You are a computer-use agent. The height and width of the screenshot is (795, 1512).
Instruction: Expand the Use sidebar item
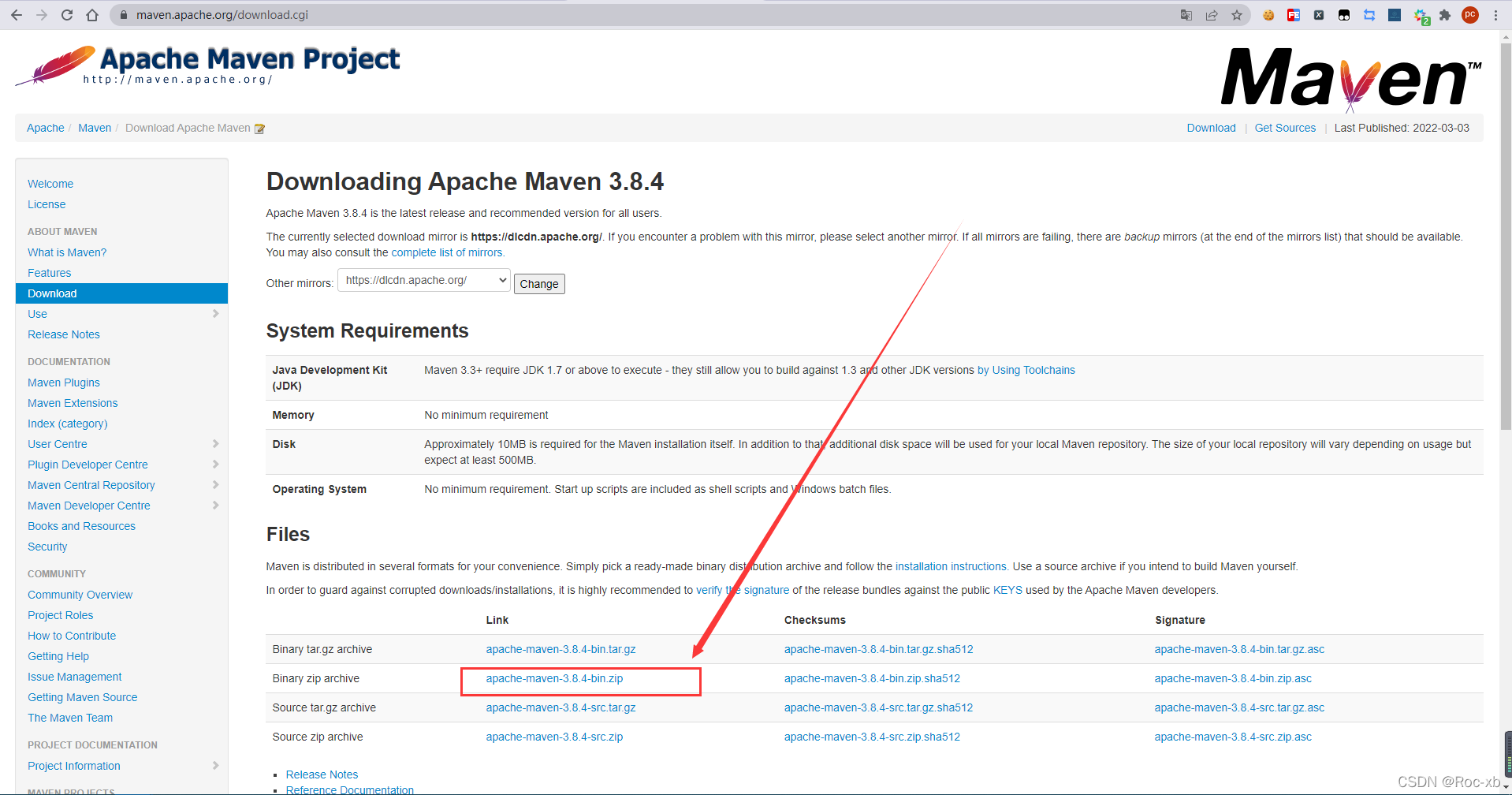click(x=216, y=314)
